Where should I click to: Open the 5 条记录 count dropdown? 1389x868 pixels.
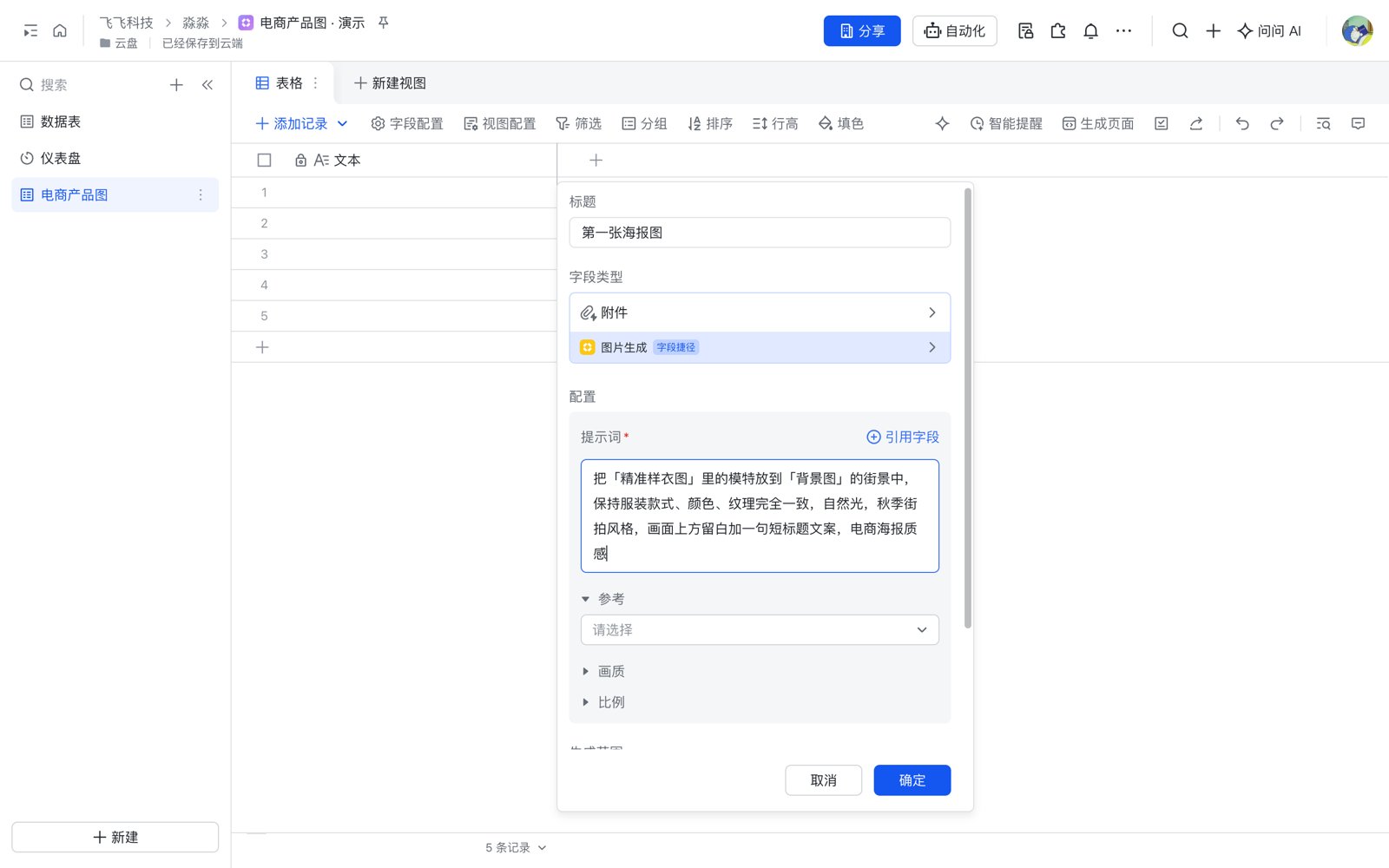point(516,848)
